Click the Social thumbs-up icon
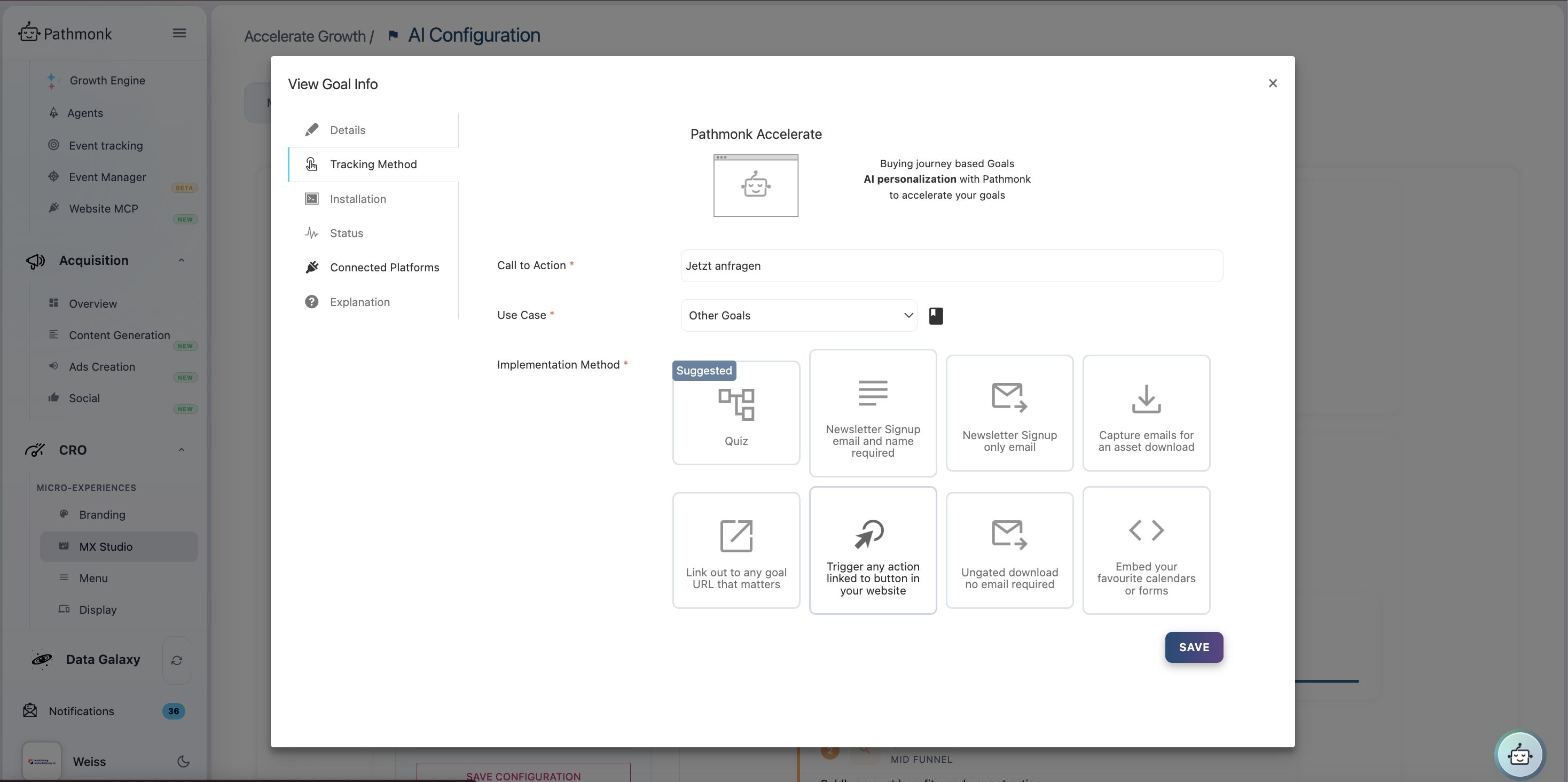The height and width of the screenshot is (782, 1568). pos(53,398)
